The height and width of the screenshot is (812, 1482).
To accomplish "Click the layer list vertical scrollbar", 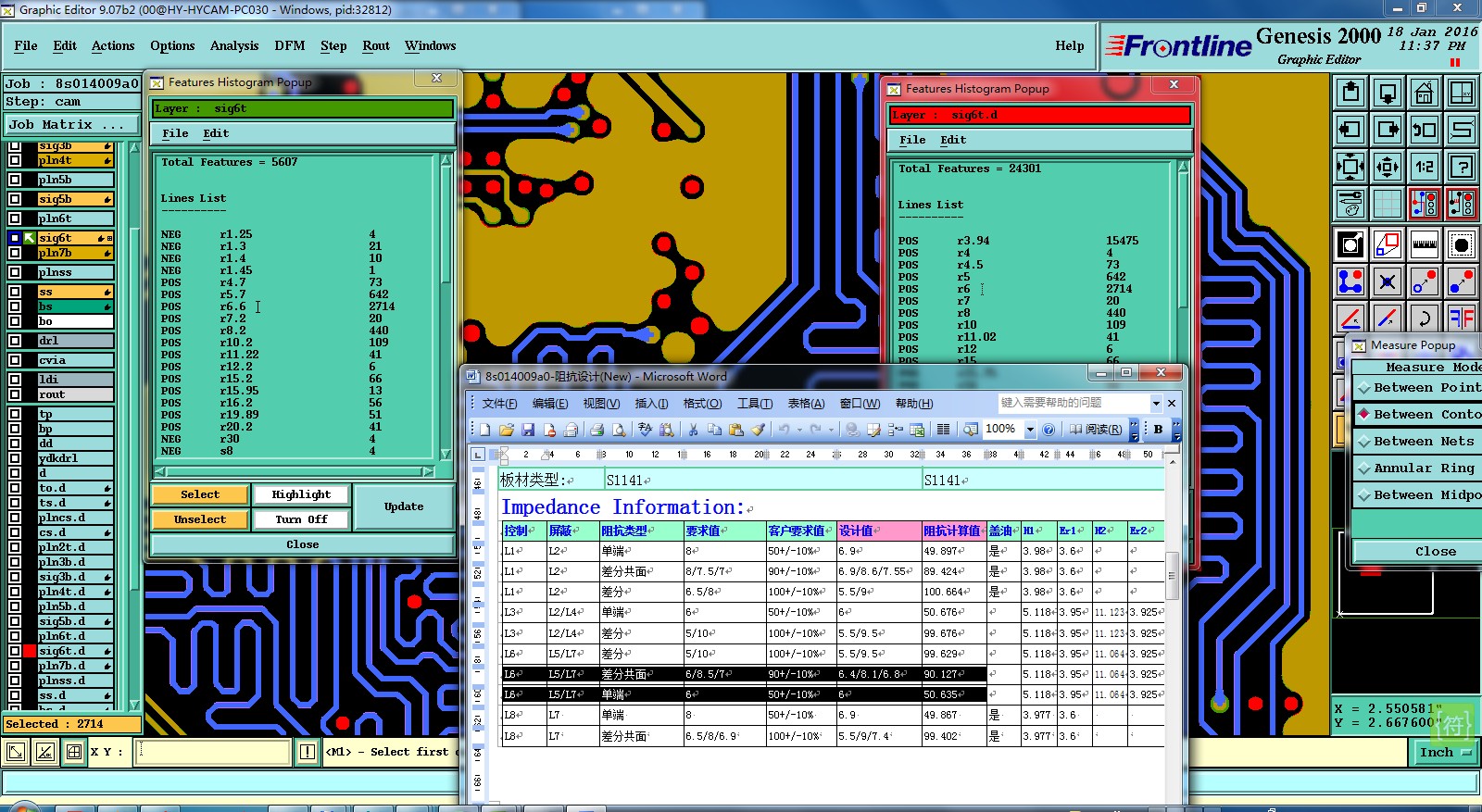I will coord(134,427).
